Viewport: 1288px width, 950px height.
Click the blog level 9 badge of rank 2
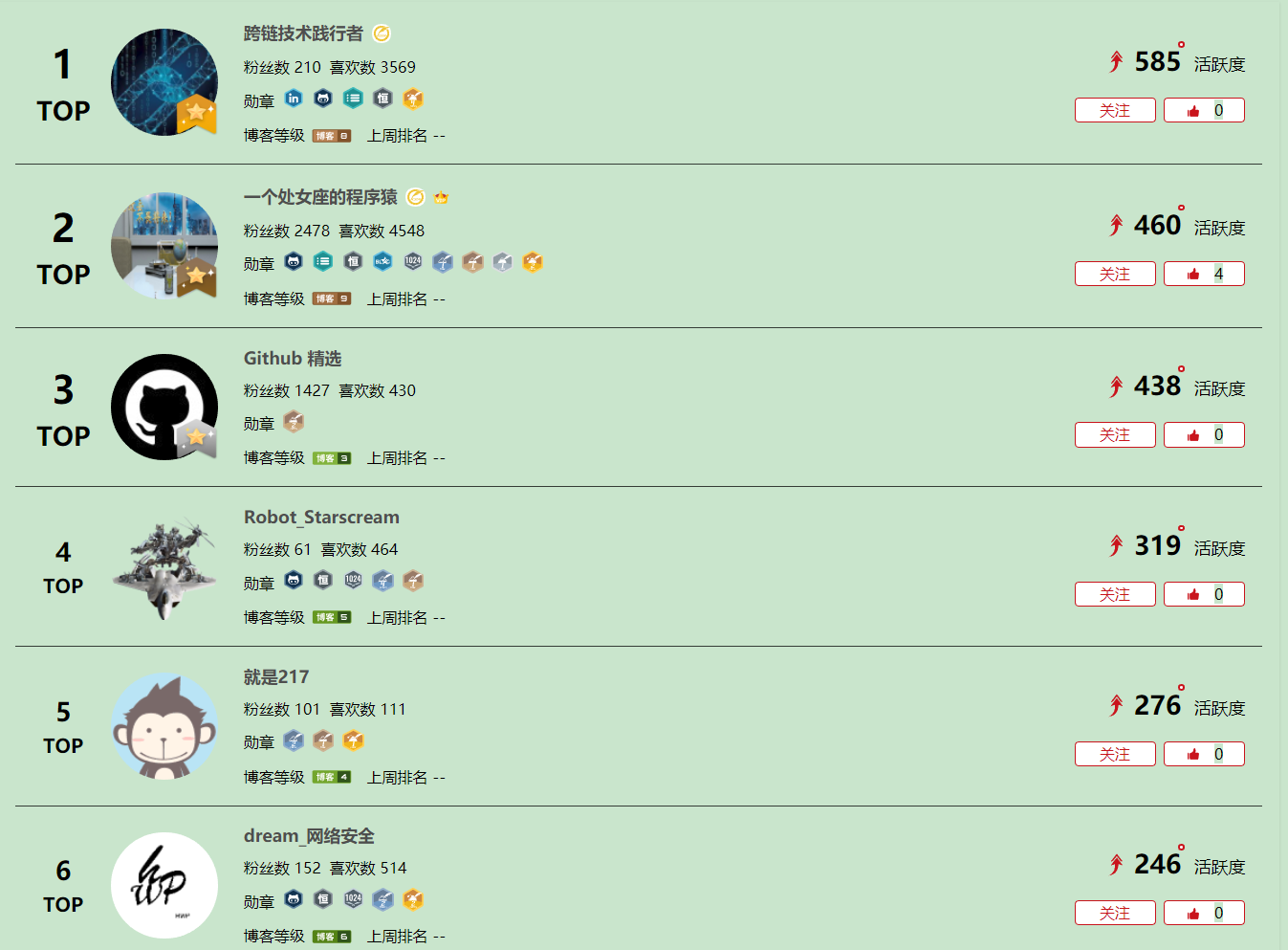[x=332, y=298]
